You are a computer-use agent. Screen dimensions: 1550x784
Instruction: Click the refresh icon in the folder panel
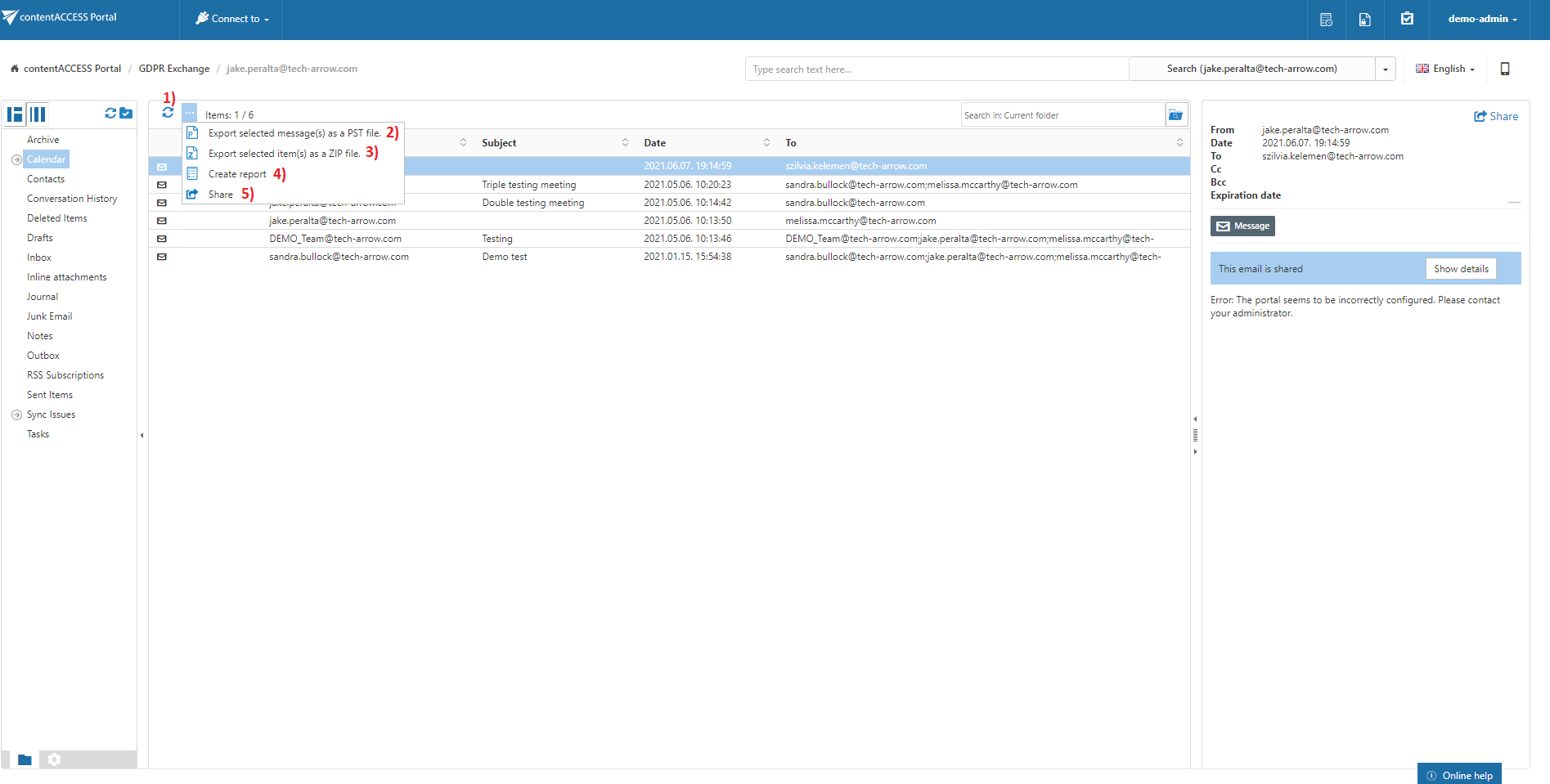tap(110, 114)
